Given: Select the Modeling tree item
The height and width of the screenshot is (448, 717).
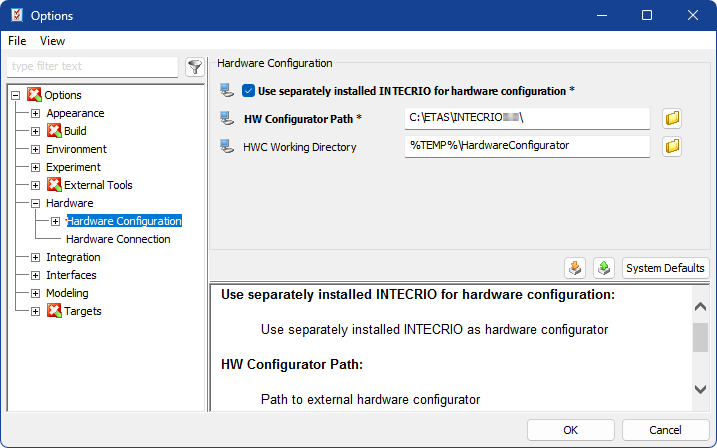Looking at the screenshot, I should pyautogui.click(x=67, y=293).
